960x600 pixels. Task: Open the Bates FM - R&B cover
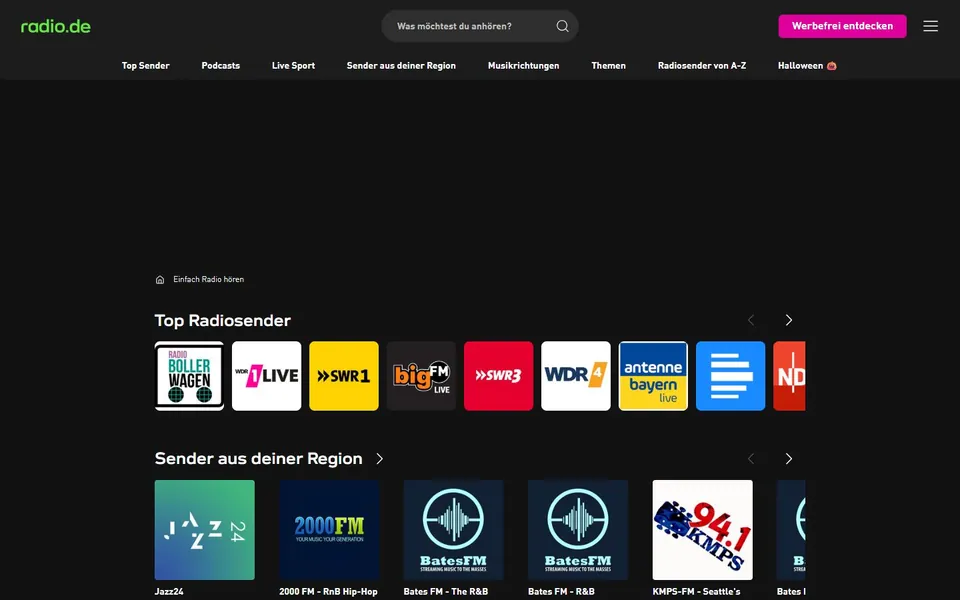[x=578, y=530]
